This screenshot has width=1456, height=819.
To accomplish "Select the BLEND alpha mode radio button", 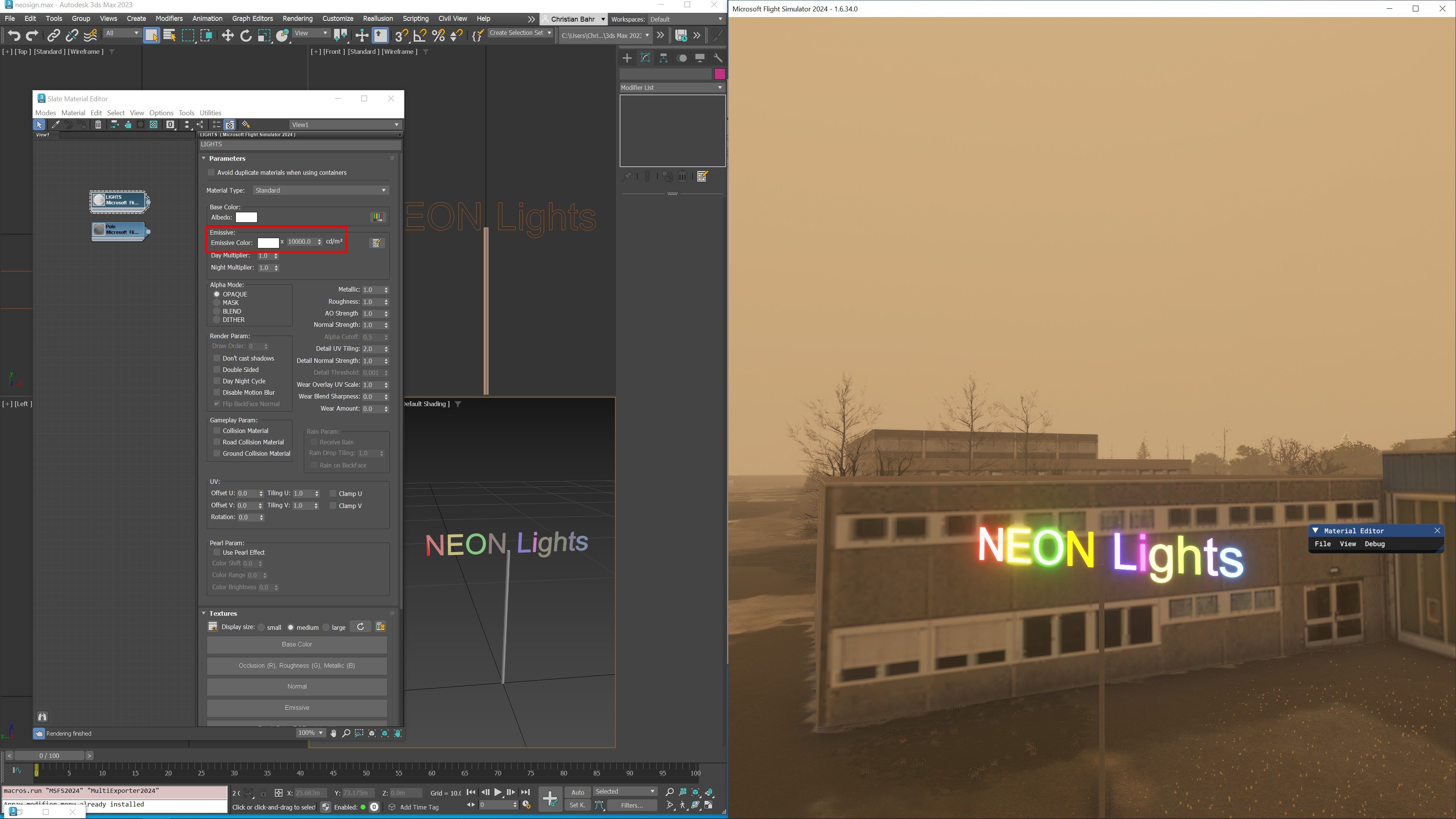I will 217,311.
